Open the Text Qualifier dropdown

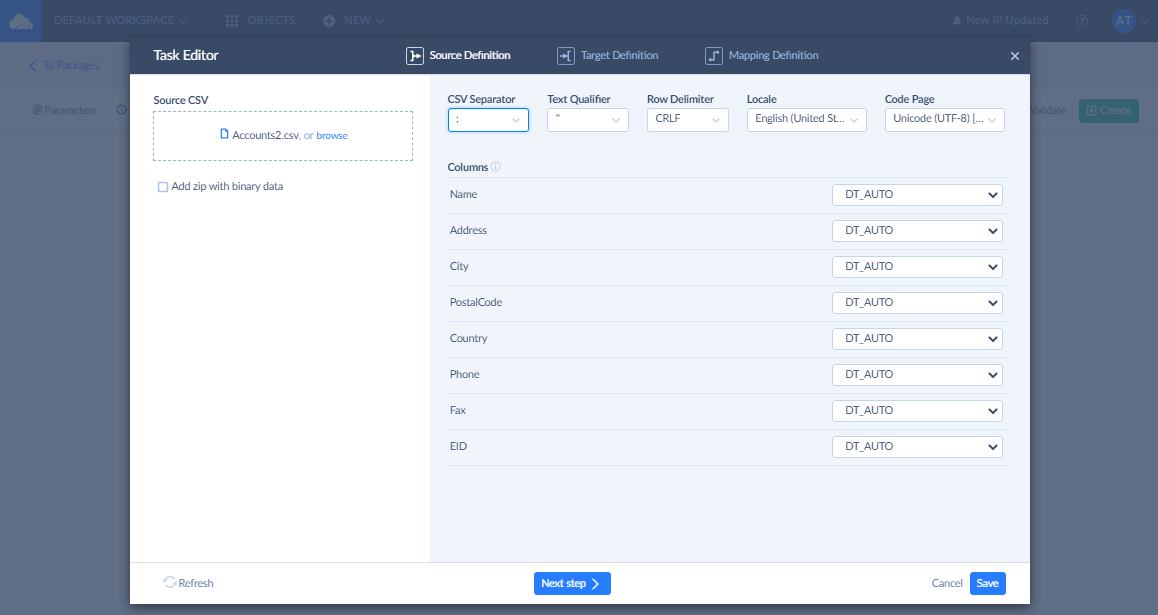pyautogui.click(x=588, y=120)
